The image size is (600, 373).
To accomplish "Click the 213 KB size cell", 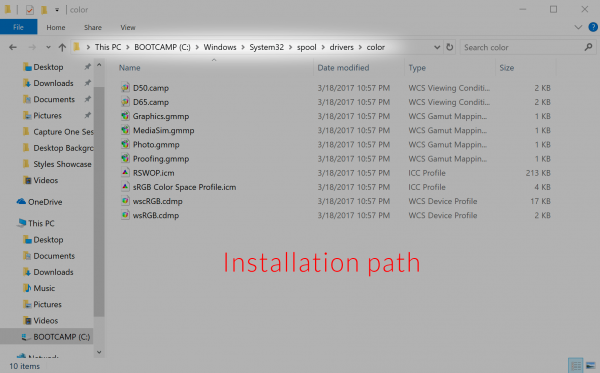I will click(x=538, y=173).
